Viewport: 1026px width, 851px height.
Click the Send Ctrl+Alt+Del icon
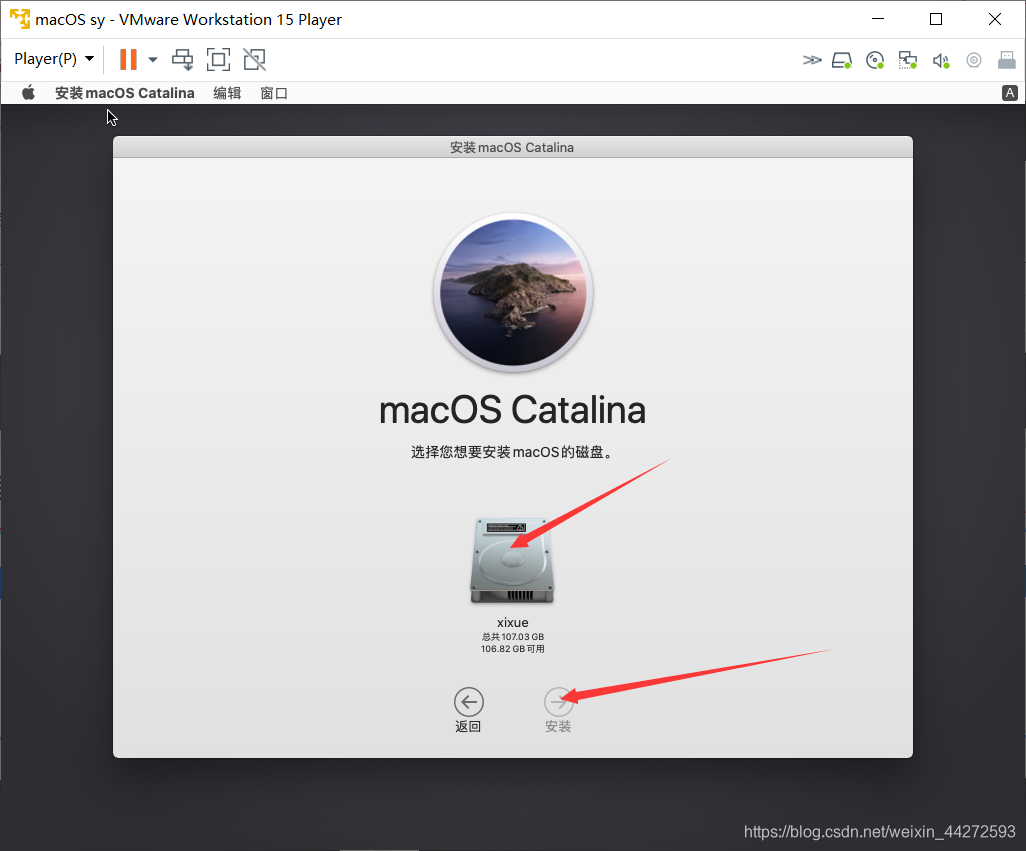[x=182, y=59]
